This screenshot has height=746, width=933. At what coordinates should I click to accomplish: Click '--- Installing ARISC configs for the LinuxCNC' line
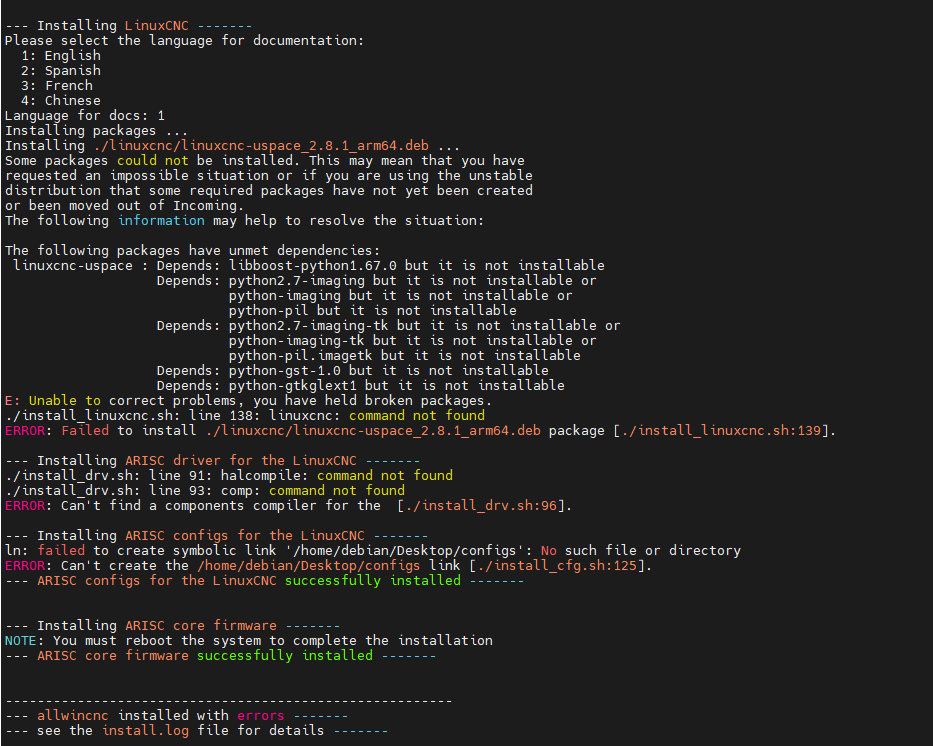coord(217,535)
